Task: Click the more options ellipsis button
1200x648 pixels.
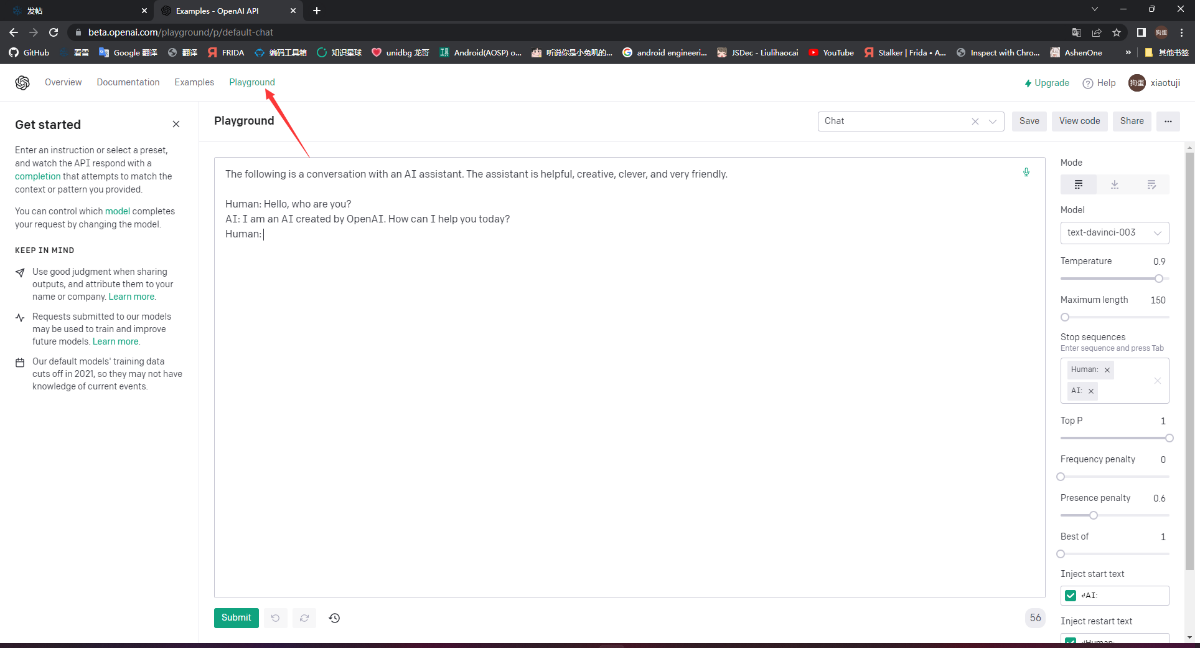Action: (x=1167, y=120)
